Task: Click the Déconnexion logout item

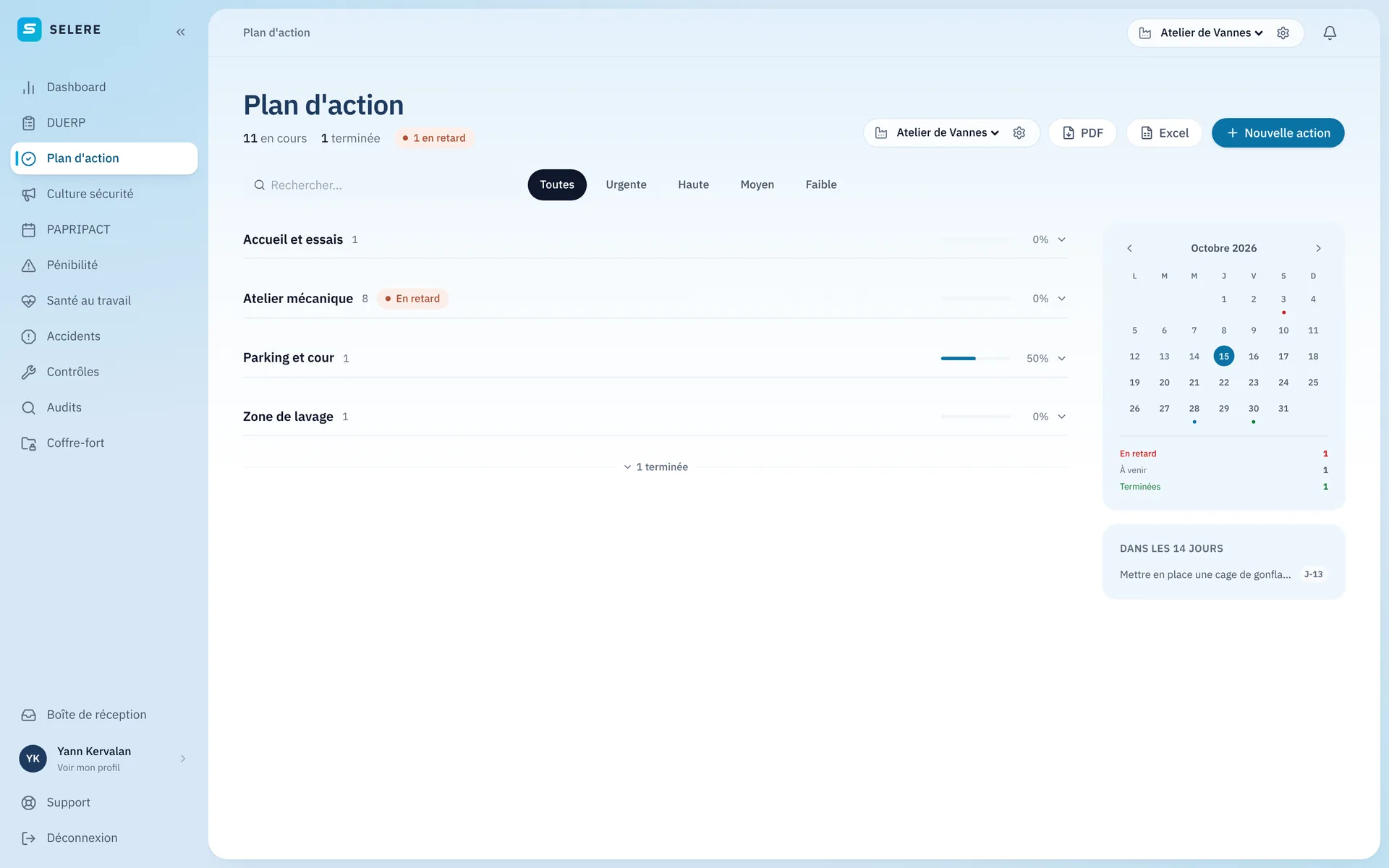Action: [104, 838]
